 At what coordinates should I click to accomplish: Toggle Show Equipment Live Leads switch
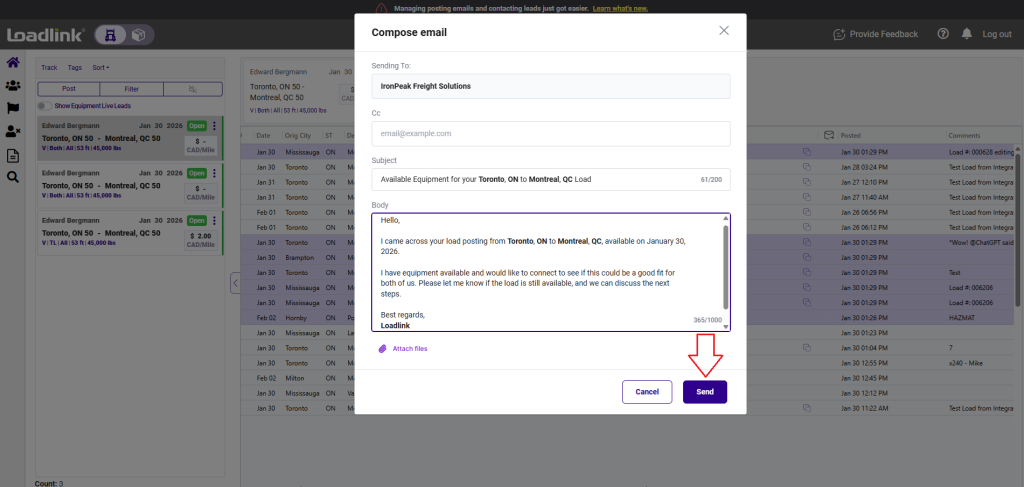[45, 105]
